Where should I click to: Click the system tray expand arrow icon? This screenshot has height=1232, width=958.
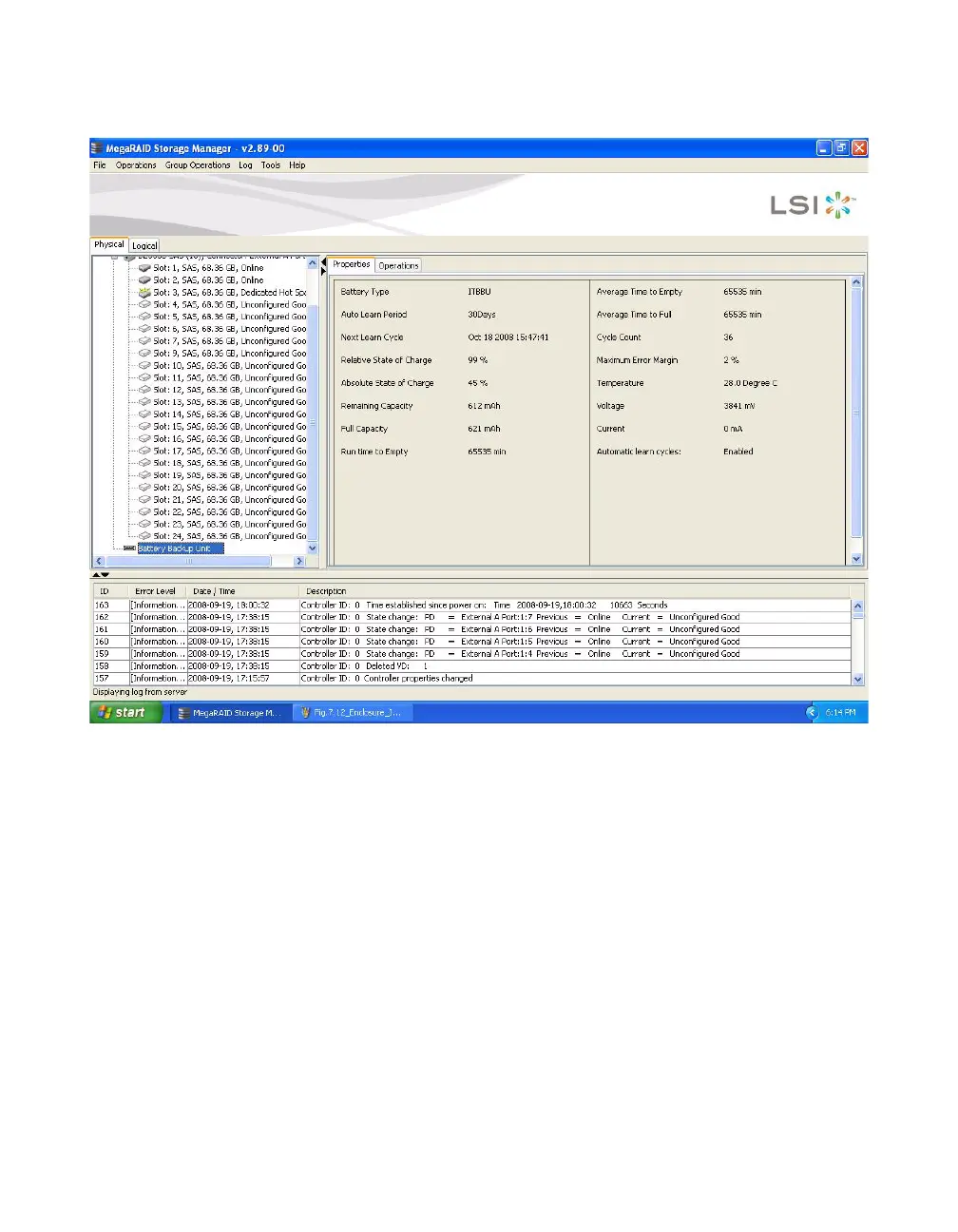coord(812,712)
